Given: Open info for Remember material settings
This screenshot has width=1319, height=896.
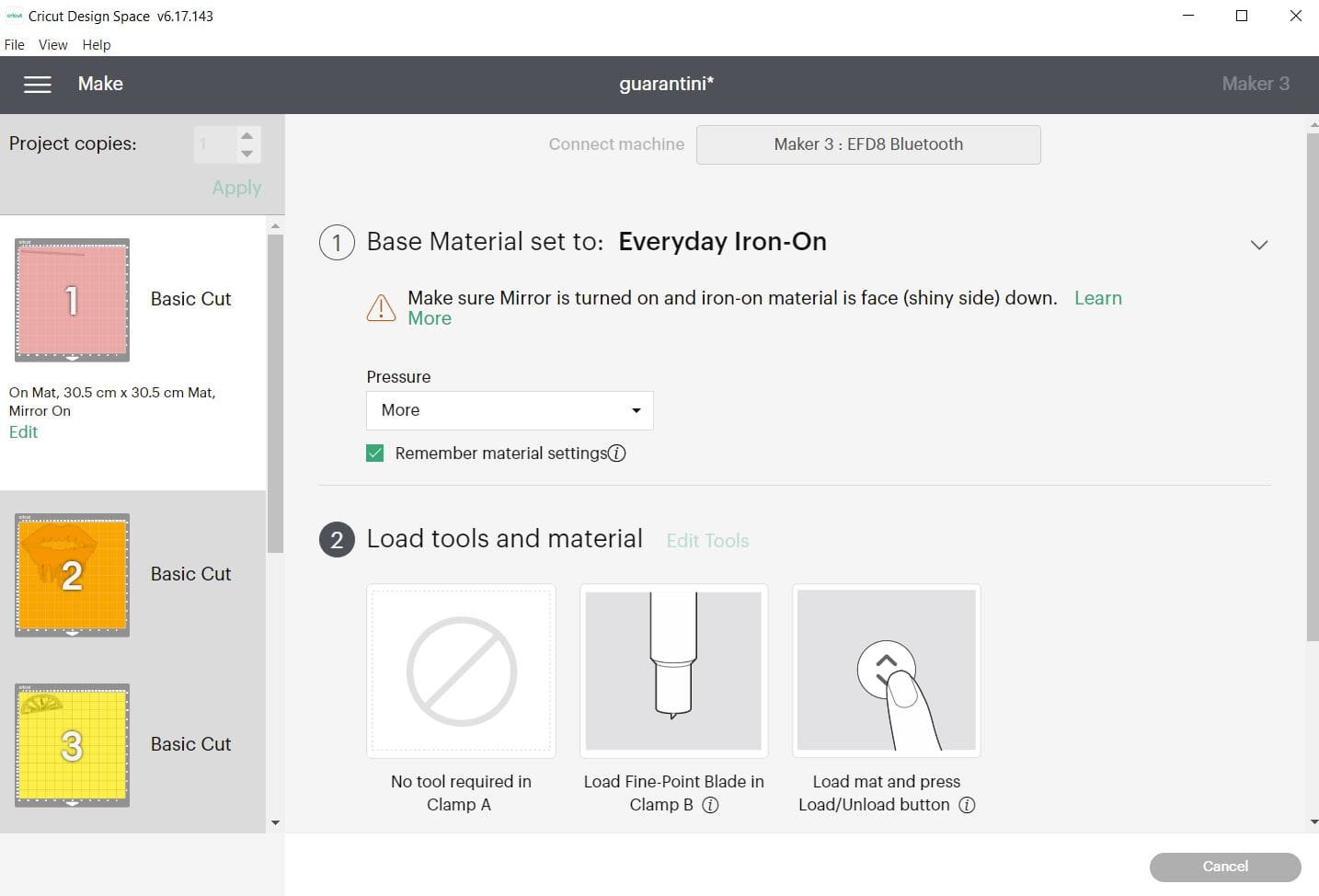Looking at the screenshot, I should click(617, 453).
